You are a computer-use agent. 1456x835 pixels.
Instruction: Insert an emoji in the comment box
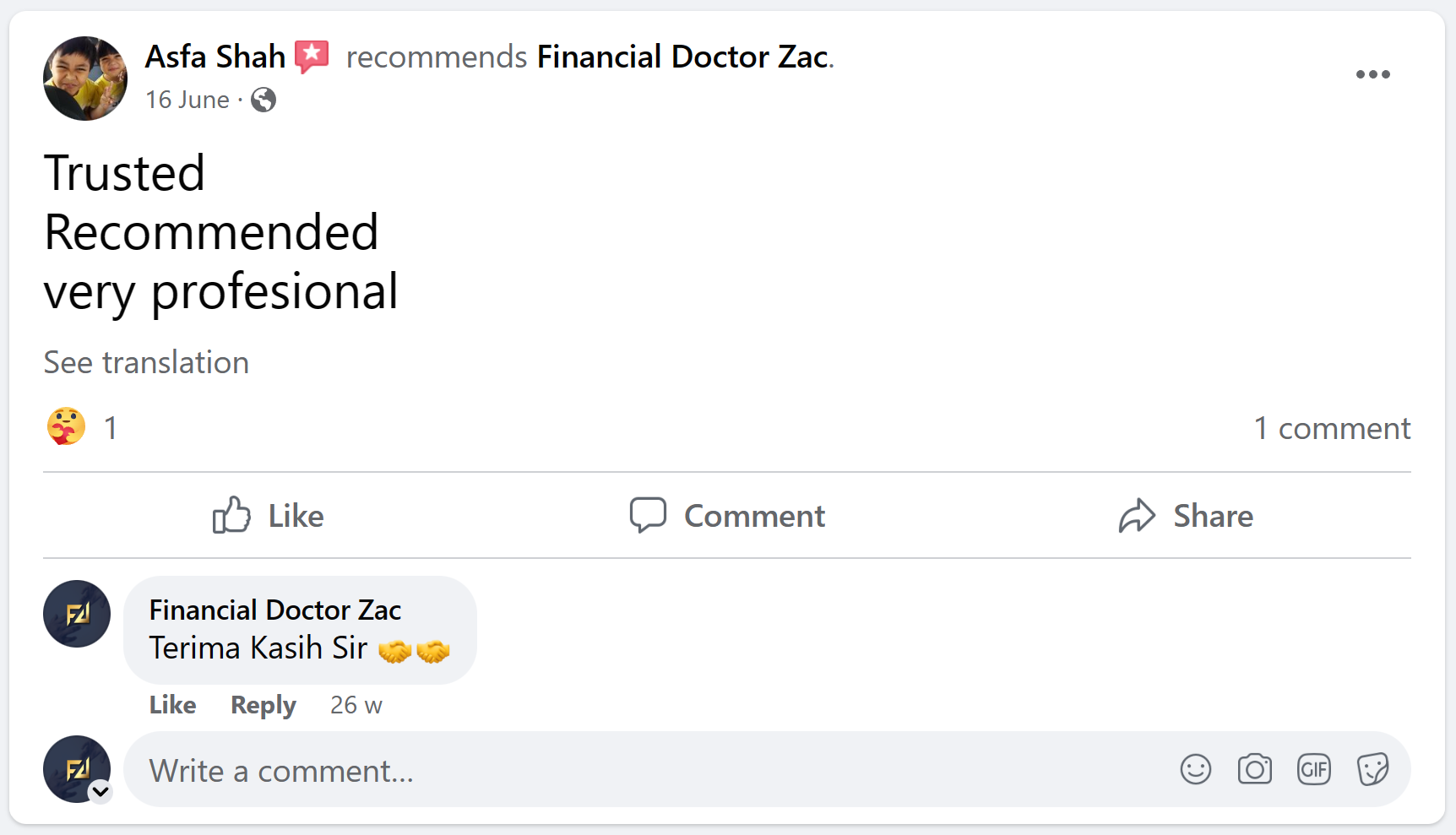click(x=1195, y=769)
